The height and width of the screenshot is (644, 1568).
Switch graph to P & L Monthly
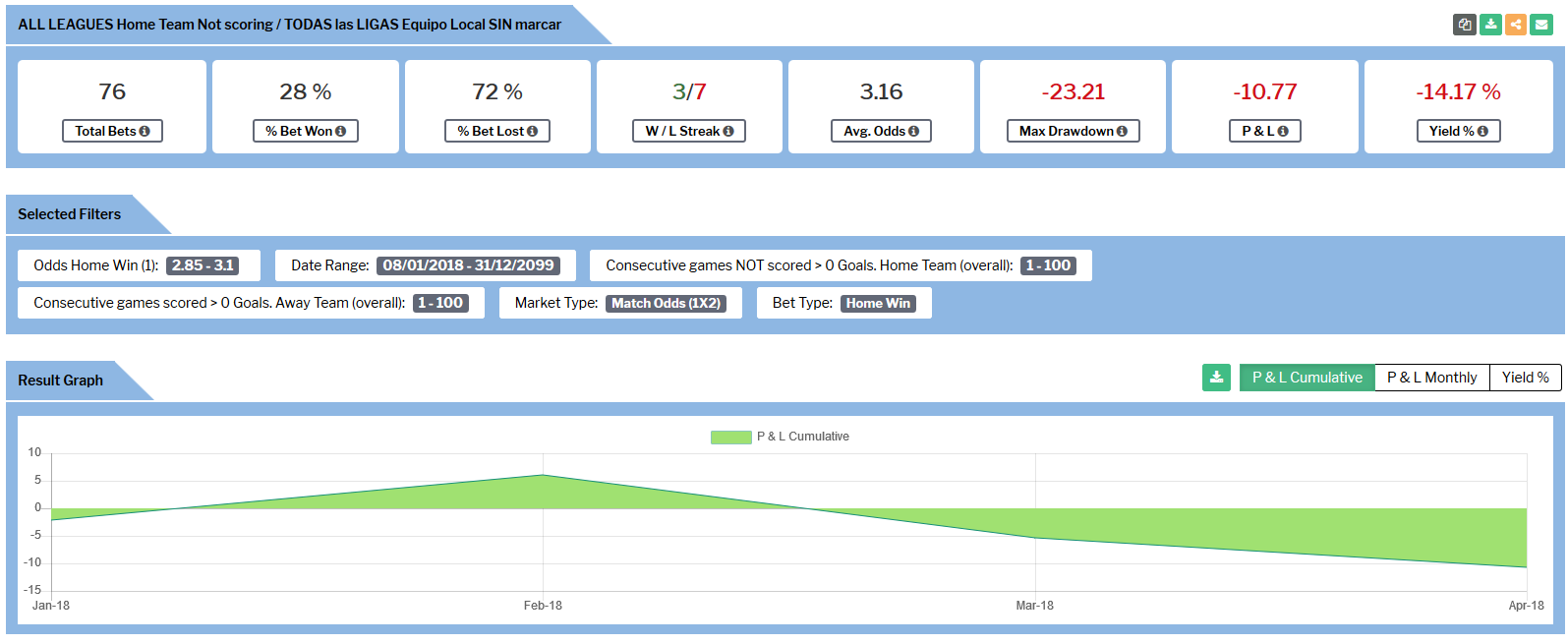pos(1431,378)
